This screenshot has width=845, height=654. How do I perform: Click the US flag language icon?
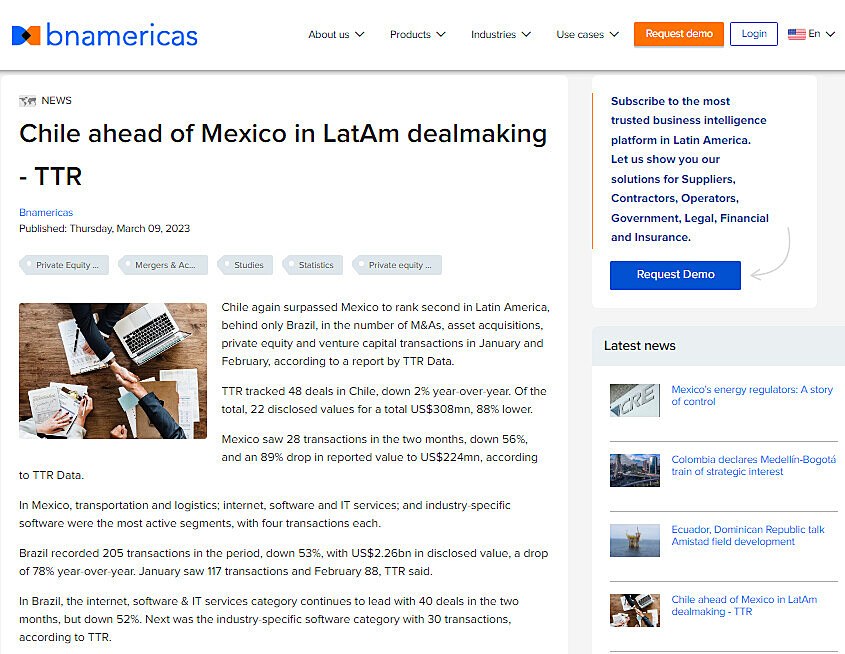pyautogui.click(x=796, y=34)
